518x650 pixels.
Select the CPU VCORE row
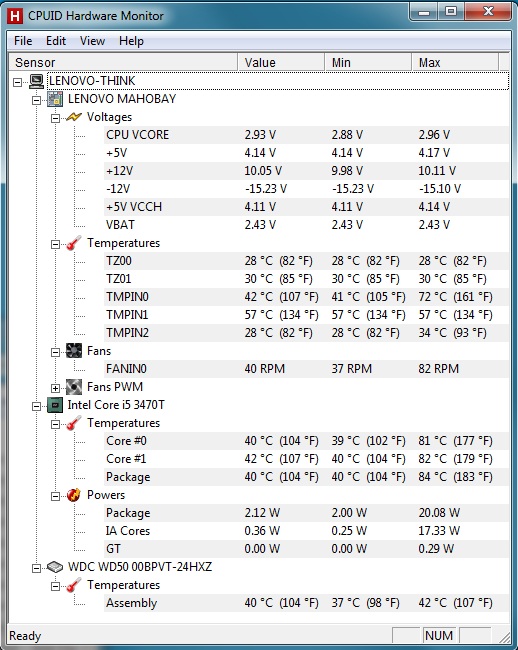pos(306,135)
